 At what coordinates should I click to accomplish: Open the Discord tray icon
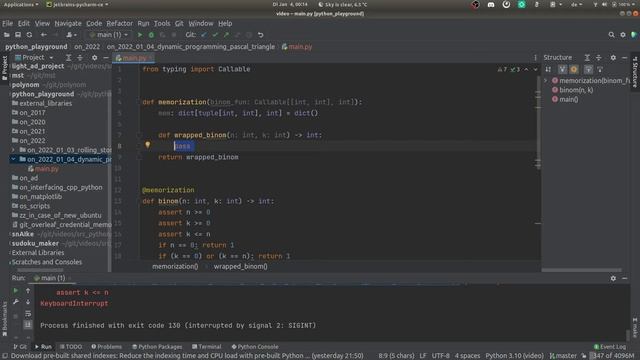pos(491,4)
